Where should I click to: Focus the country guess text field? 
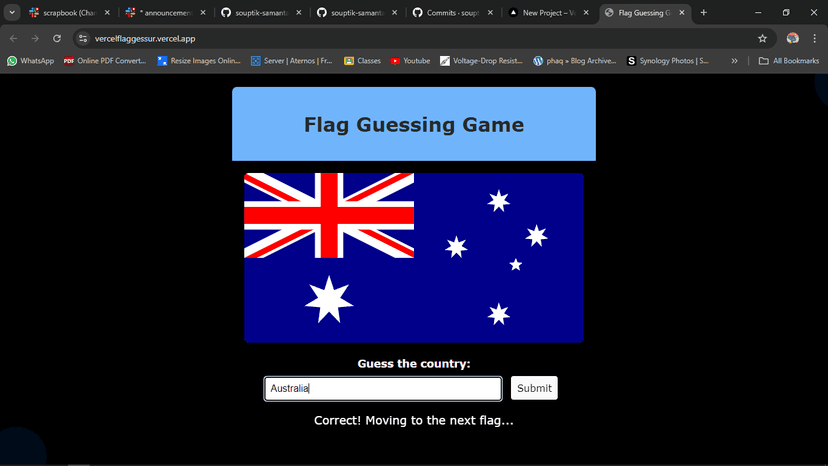coord(383,388)
